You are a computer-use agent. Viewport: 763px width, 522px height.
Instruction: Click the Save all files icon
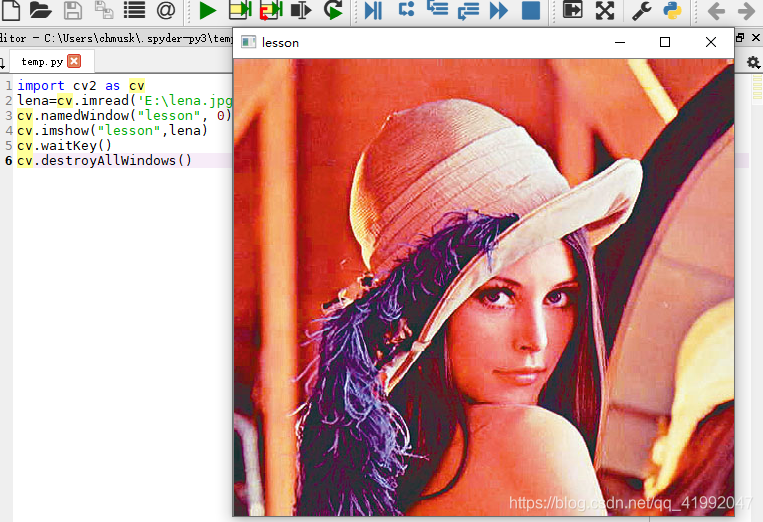[x=104, y=10]
